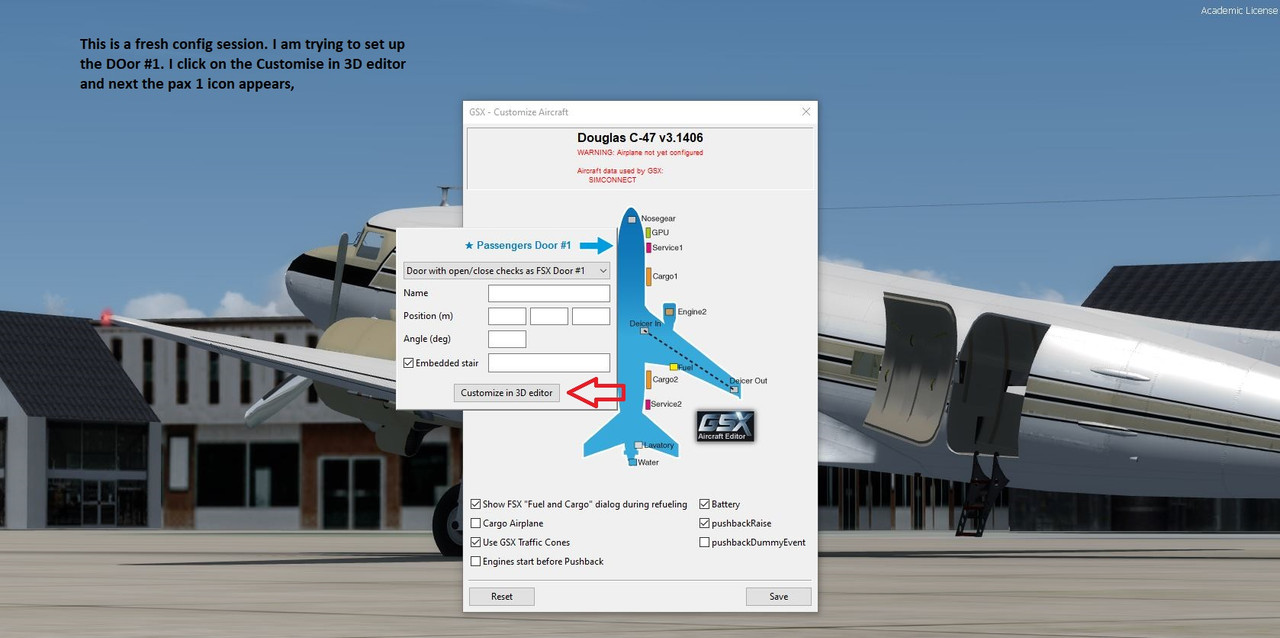Viewport: 1280px width, 638px height.
Task: Toggle Use GSX Traffic Cones checkbox
Action: click(475, 543)
